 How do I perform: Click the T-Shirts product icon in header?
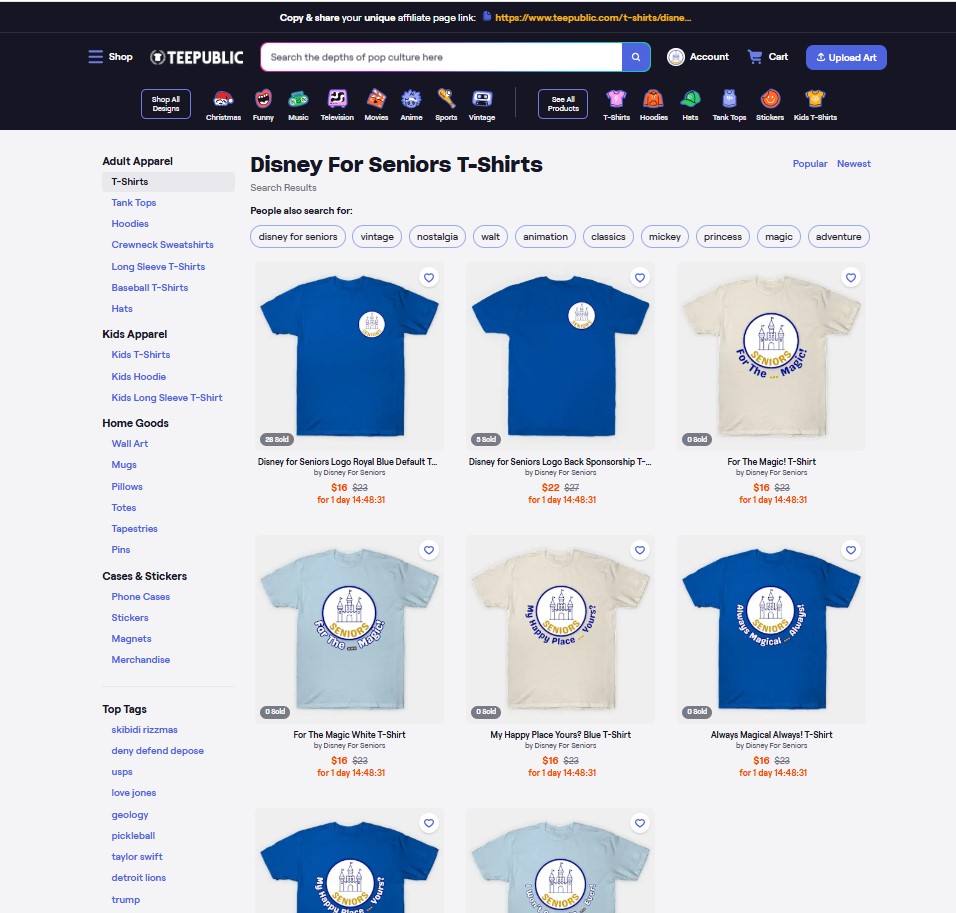(x=616, y=99)
